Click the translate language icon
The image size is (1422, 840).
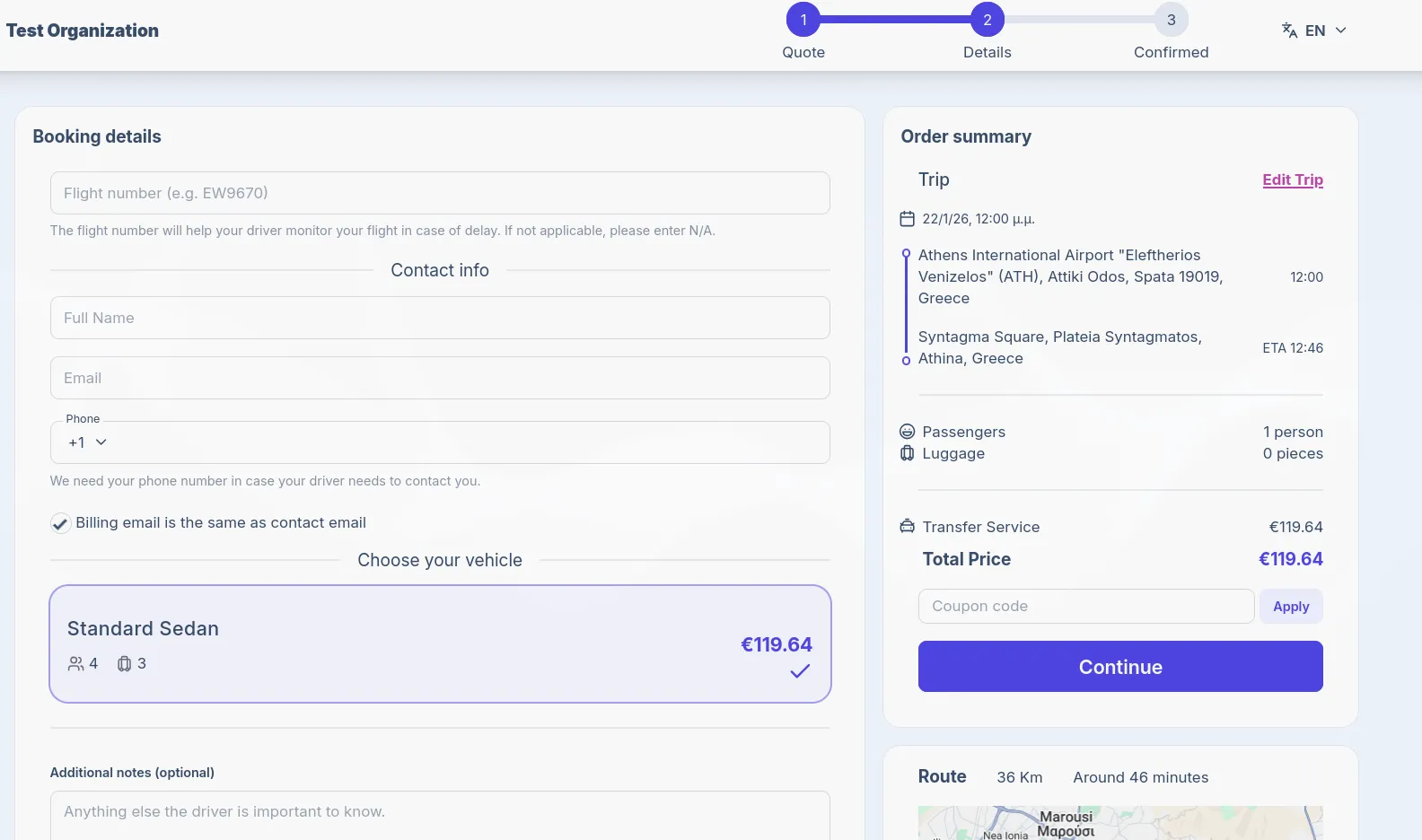pos(1289,31)
